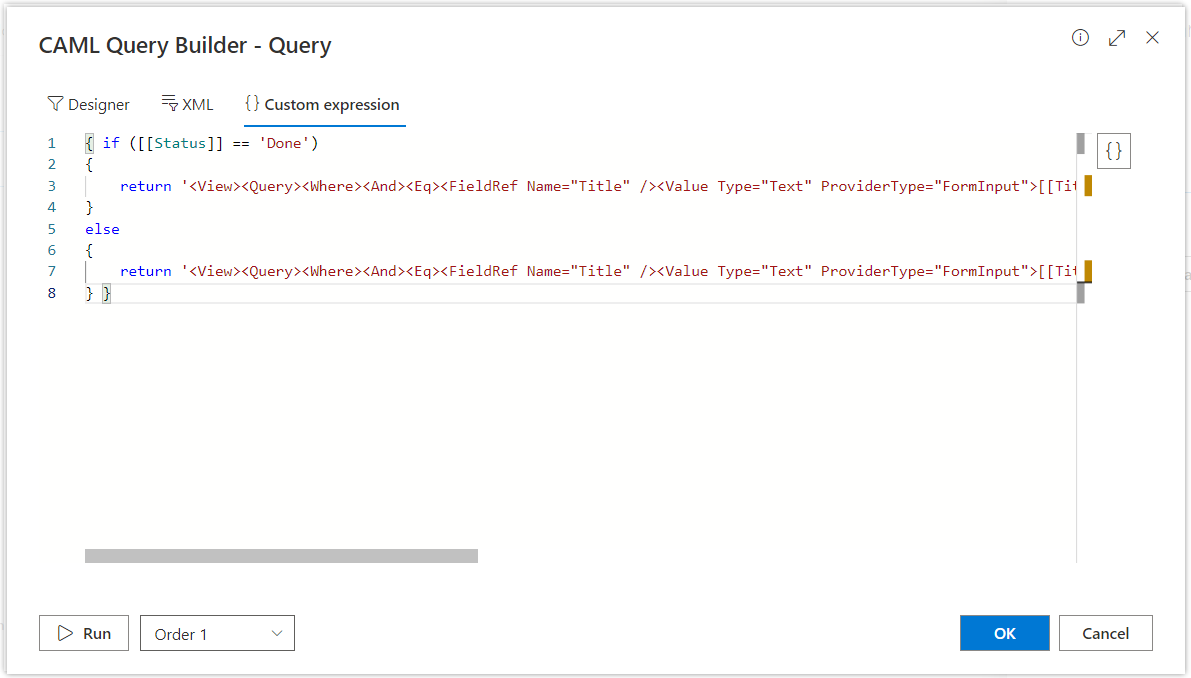Click the XML tab icon
The height and width of the screenshot is (678, 1191).
coord(165,102)
